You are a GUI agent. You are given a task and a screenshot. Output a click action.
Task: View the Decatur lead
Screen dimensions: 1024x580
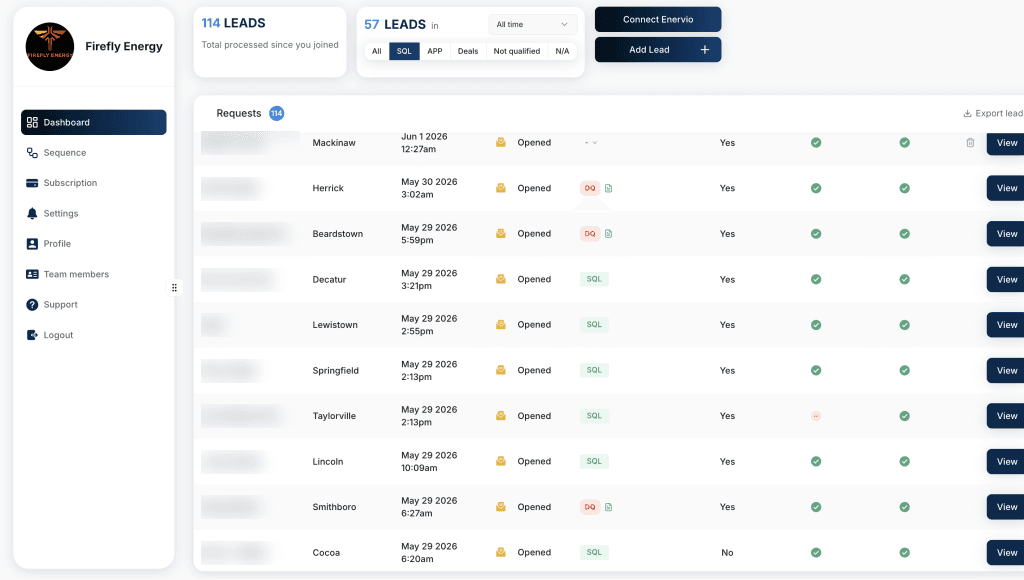tap(1006, 280)
